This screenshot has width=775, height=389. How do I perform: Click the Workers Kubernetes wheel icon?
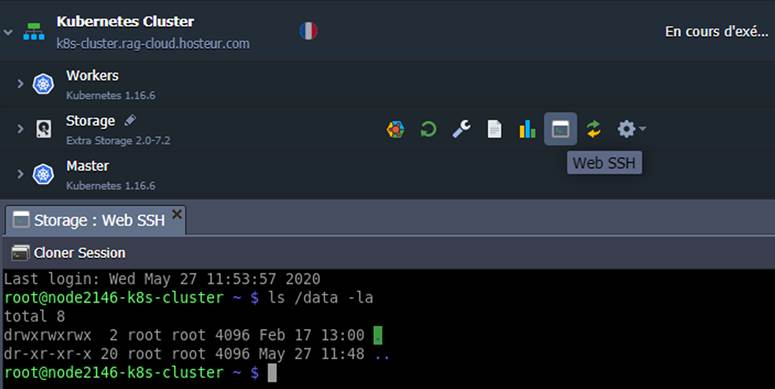click(43, 84)
